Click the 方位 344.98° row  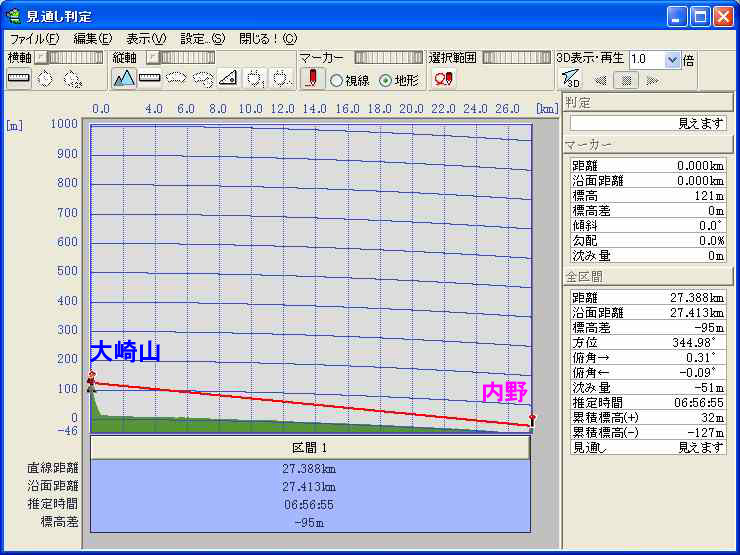point(648,342)
